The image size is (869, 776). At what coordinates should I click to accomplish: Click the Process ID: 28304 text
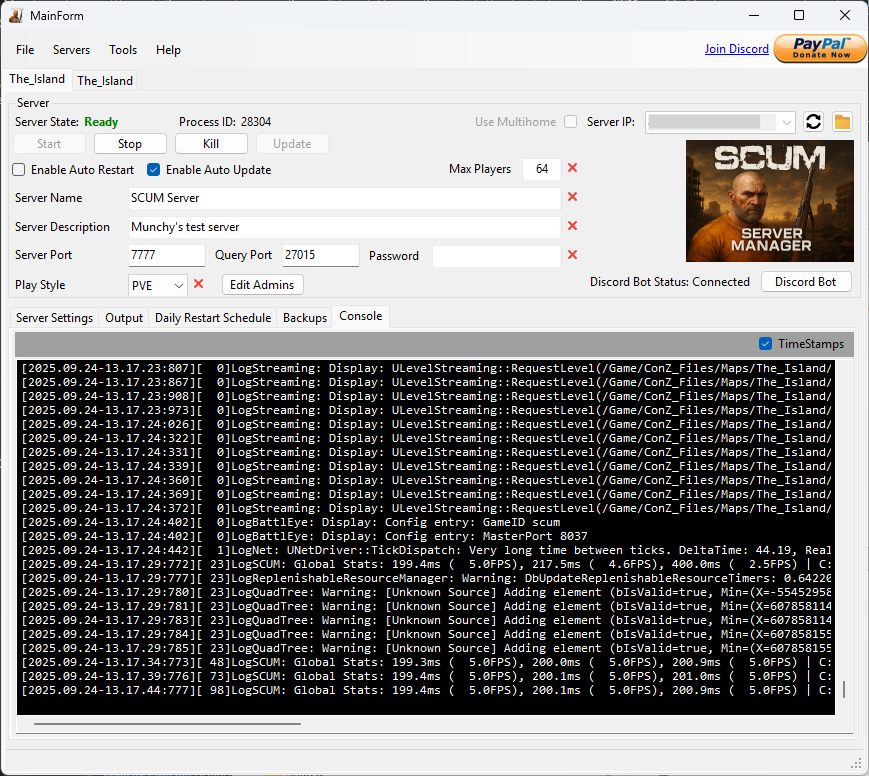pos(225,121)
